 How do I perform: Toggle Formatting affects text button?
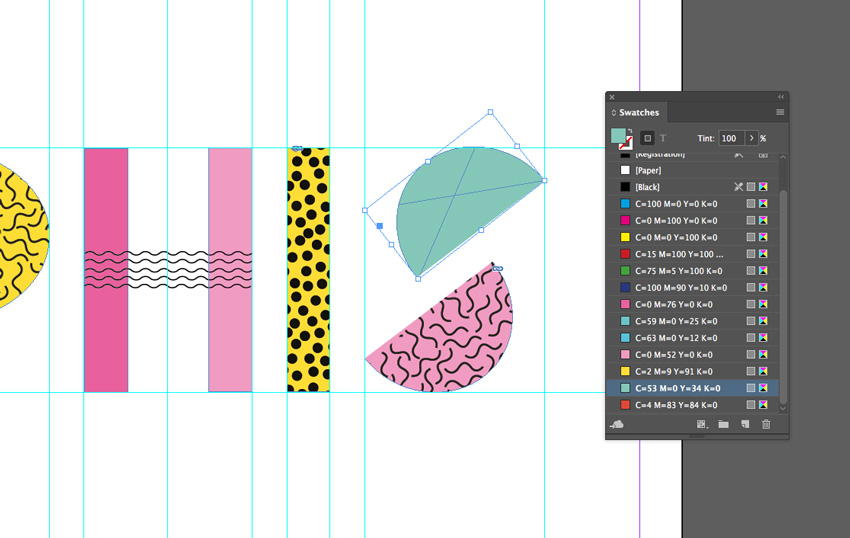point(662,138)
